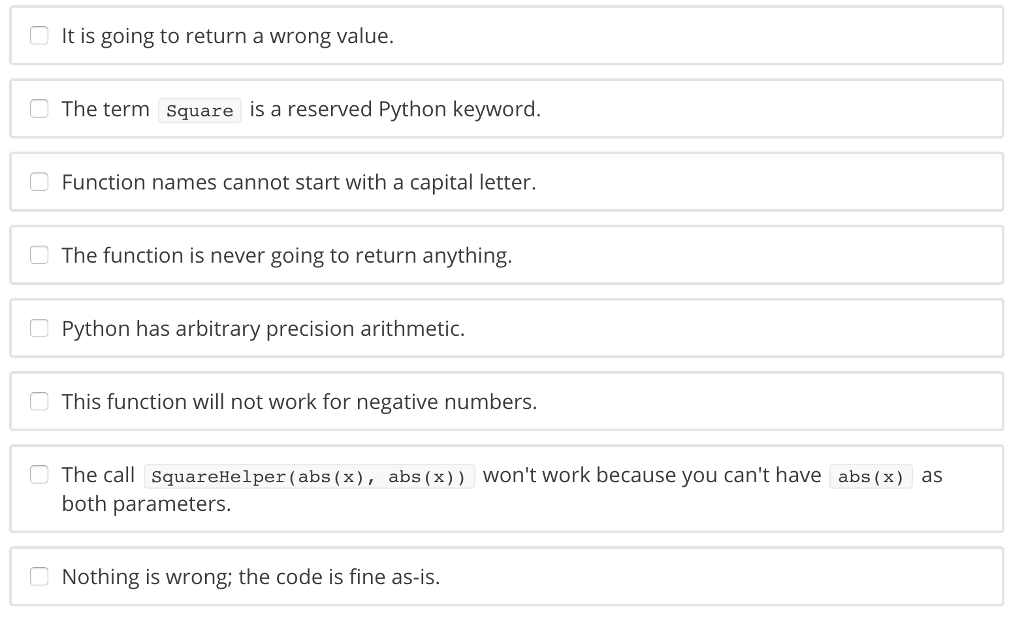Screen dimensions: 1024x639
Task: Click the text 'is a reserved Python keyword.'
Action: 395,109
